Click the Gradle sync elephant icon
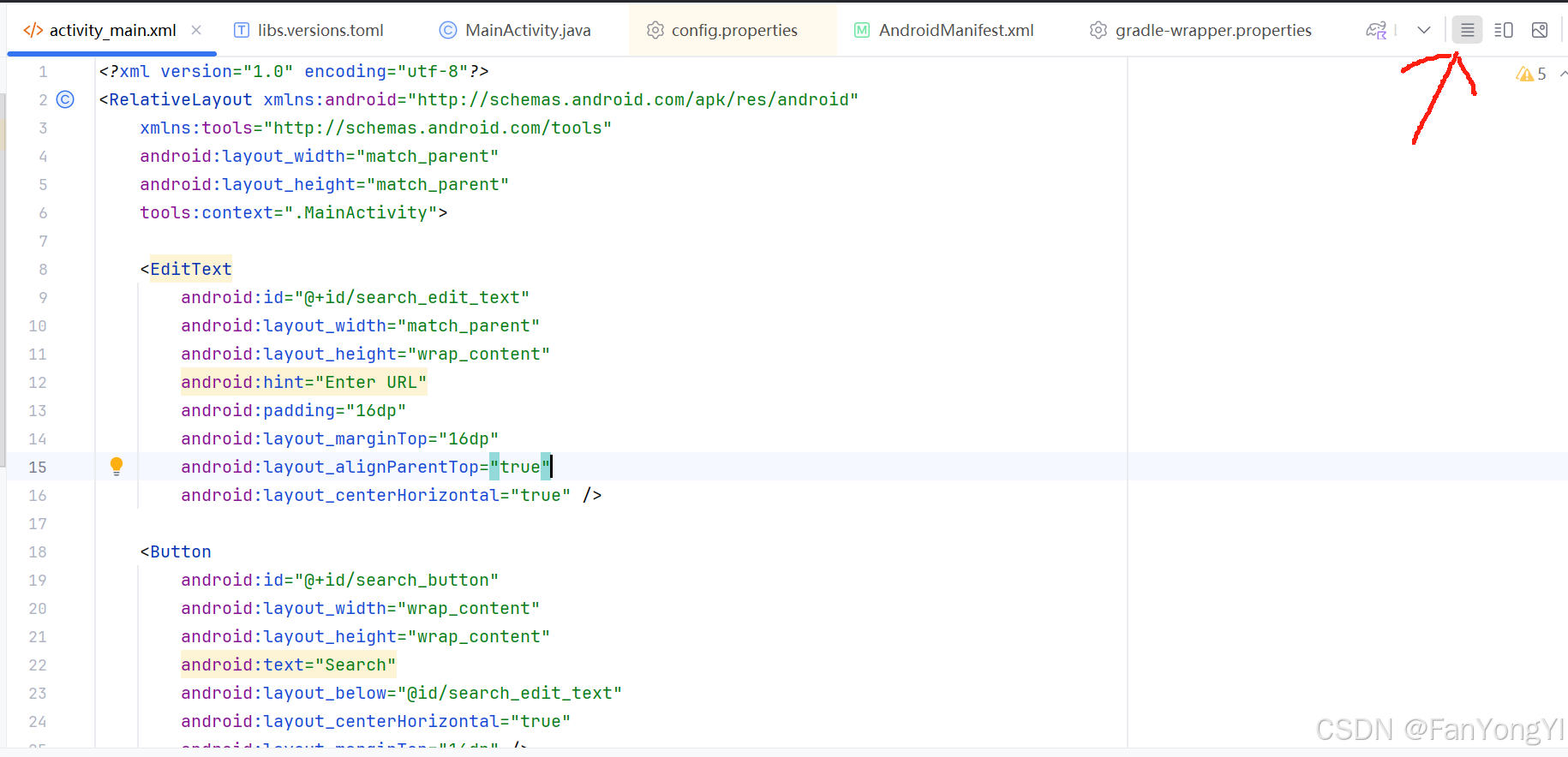This screenshot has height=757, width=1568. tap(1376, 31)
